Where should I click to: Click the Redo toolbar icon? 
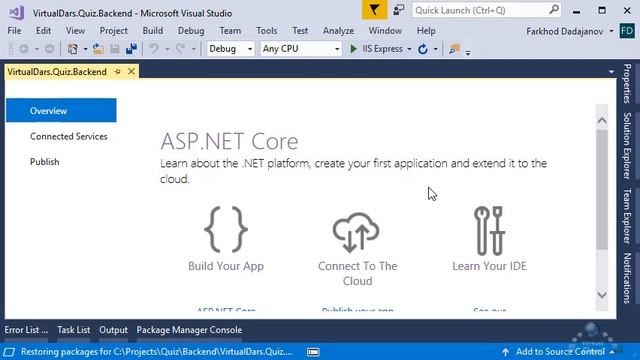pos(181,49)
